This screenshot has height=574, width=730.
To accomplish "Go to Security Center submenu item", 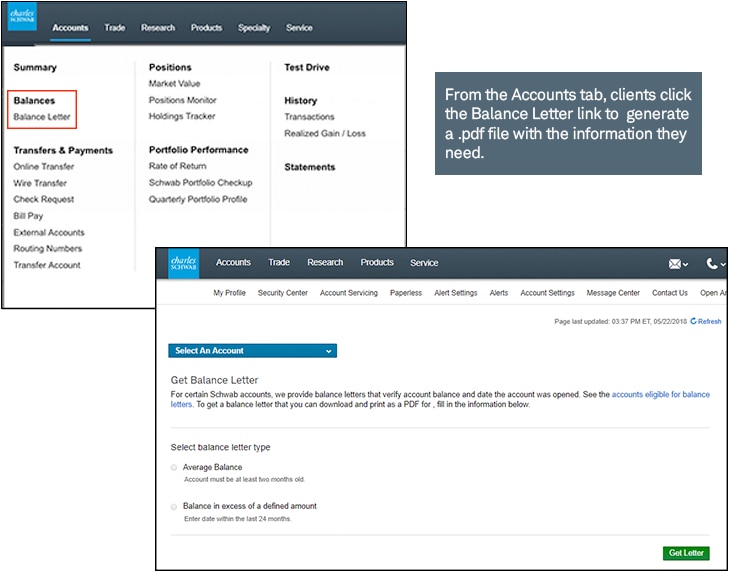I will [x=283, y=293].
